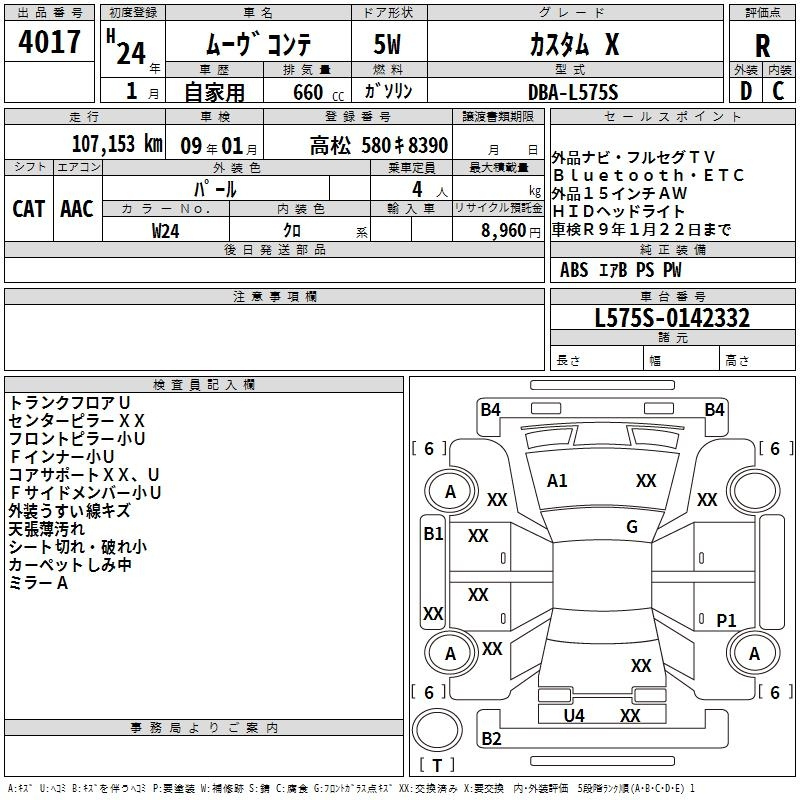Click inspector note Fインナー小U
Viewport: 800px width, 800px height.
pos(61,456)
